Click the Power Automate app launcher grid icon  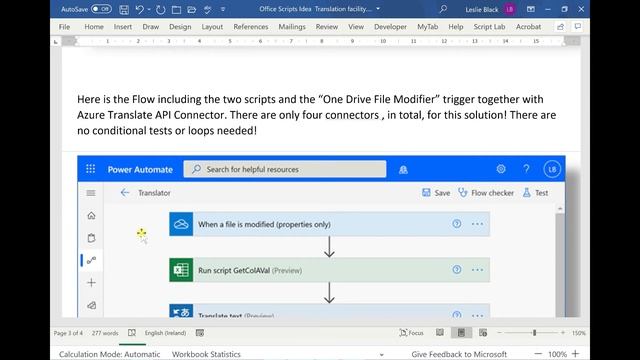click(91, 169)
